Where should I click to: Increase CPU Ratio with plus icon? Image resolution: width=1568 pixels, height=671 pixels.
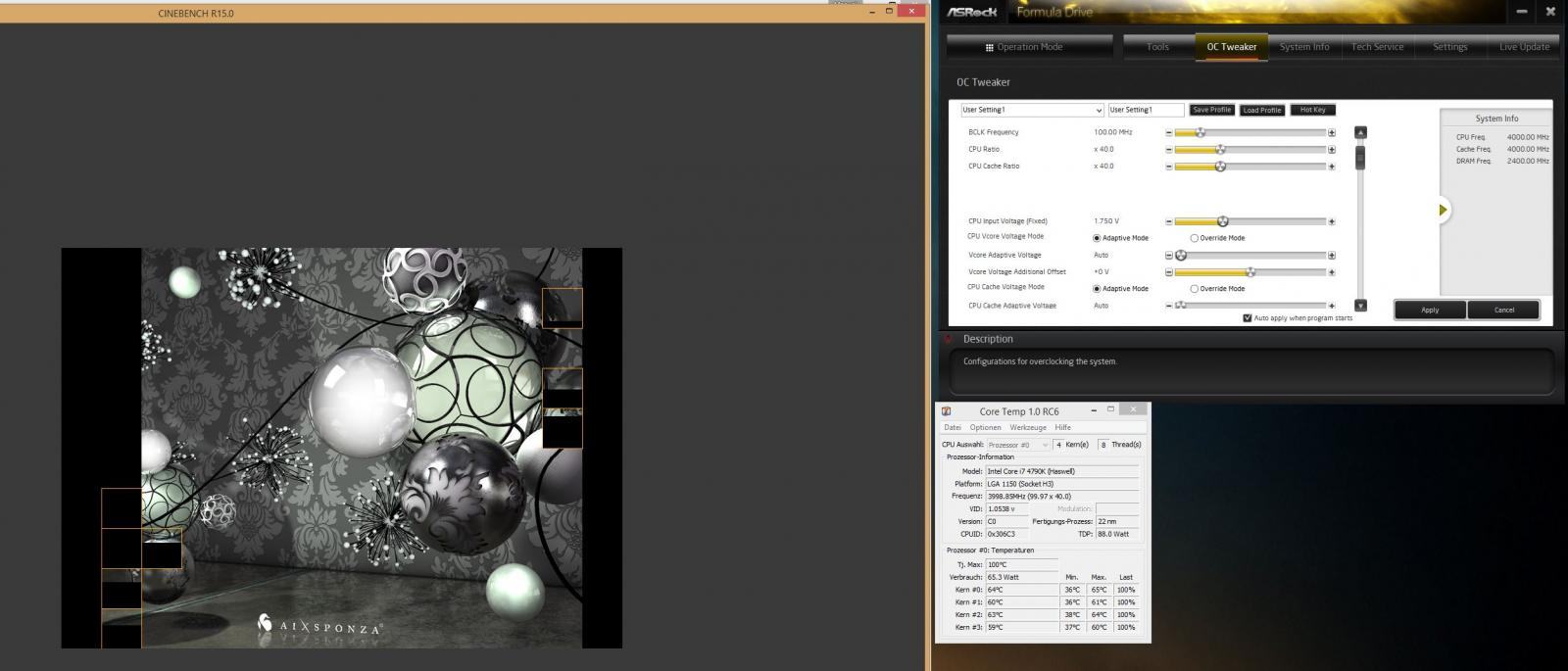point(1332,150)
